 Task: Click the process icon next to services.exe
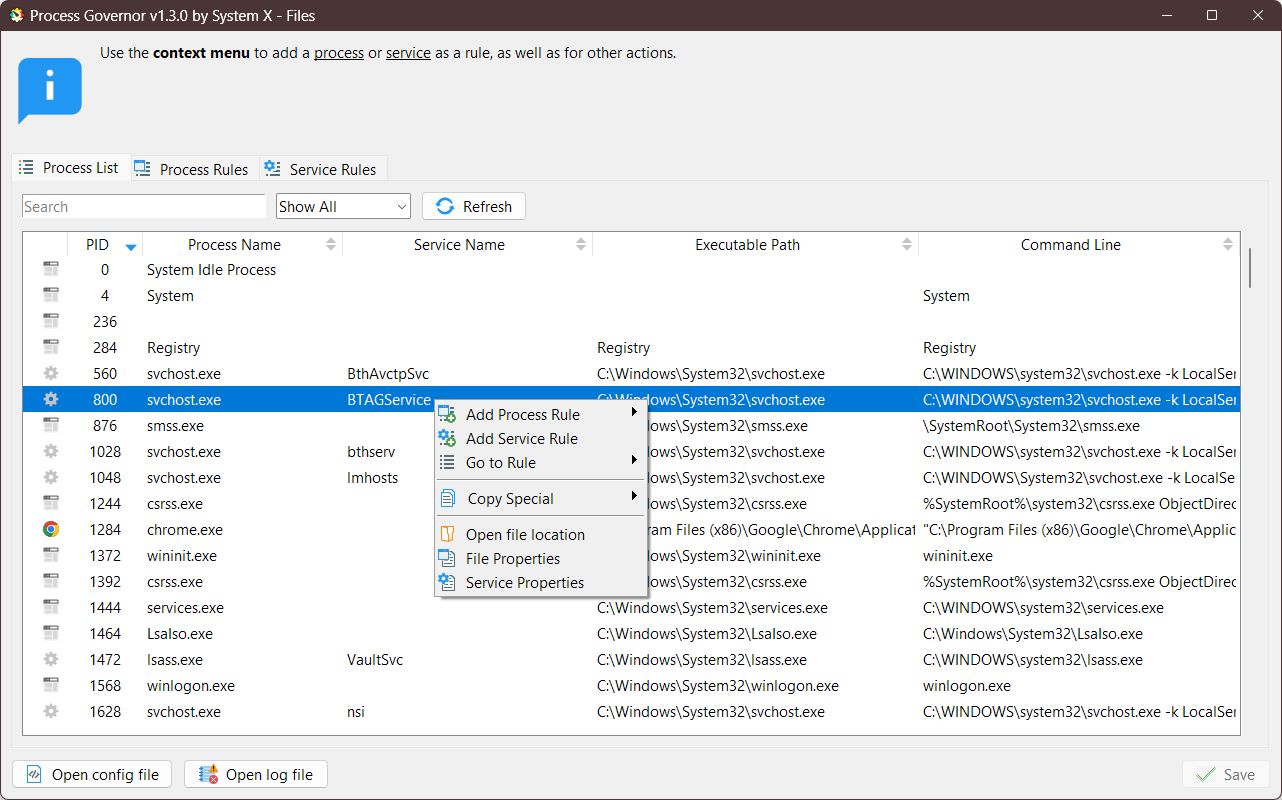52,607
